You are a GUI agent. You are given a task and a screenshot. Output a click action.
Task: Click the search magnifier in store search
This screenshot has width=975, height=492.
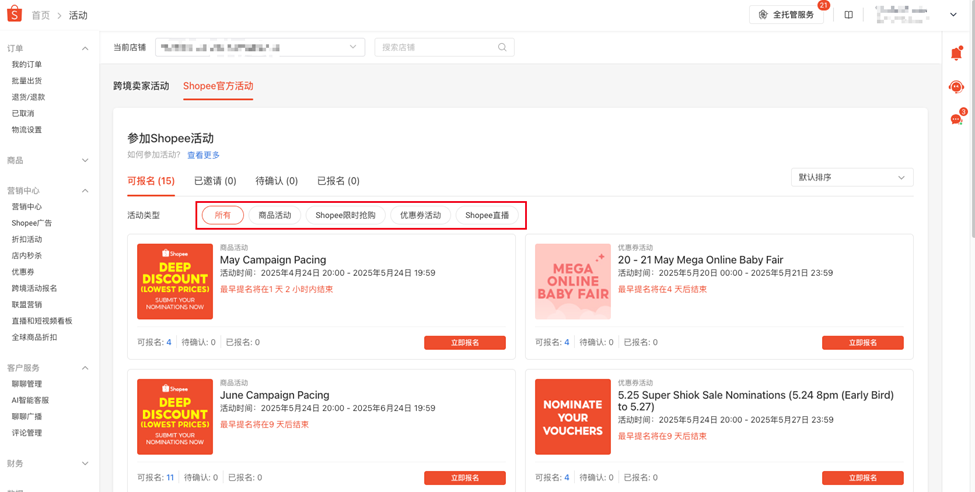(502, 47)
